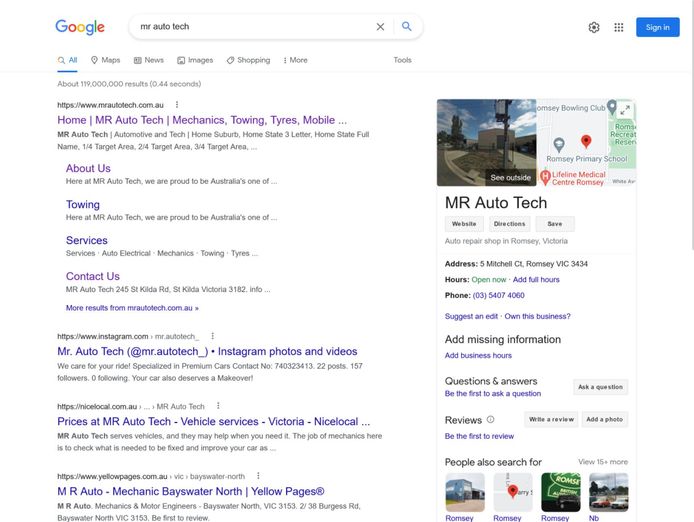Click Romsey Bowling Club map pin
Screen dimensions: 694x522
pos(612,106)
